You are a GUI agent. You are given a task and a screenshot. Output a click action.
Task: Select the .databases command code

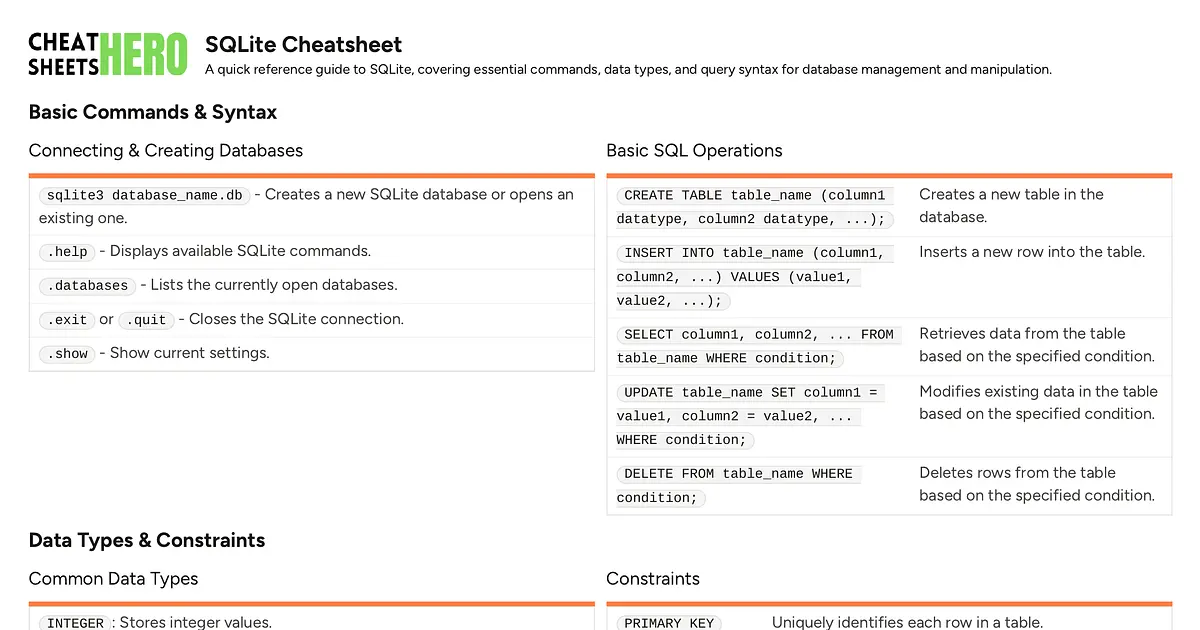[x=87, y=286]
